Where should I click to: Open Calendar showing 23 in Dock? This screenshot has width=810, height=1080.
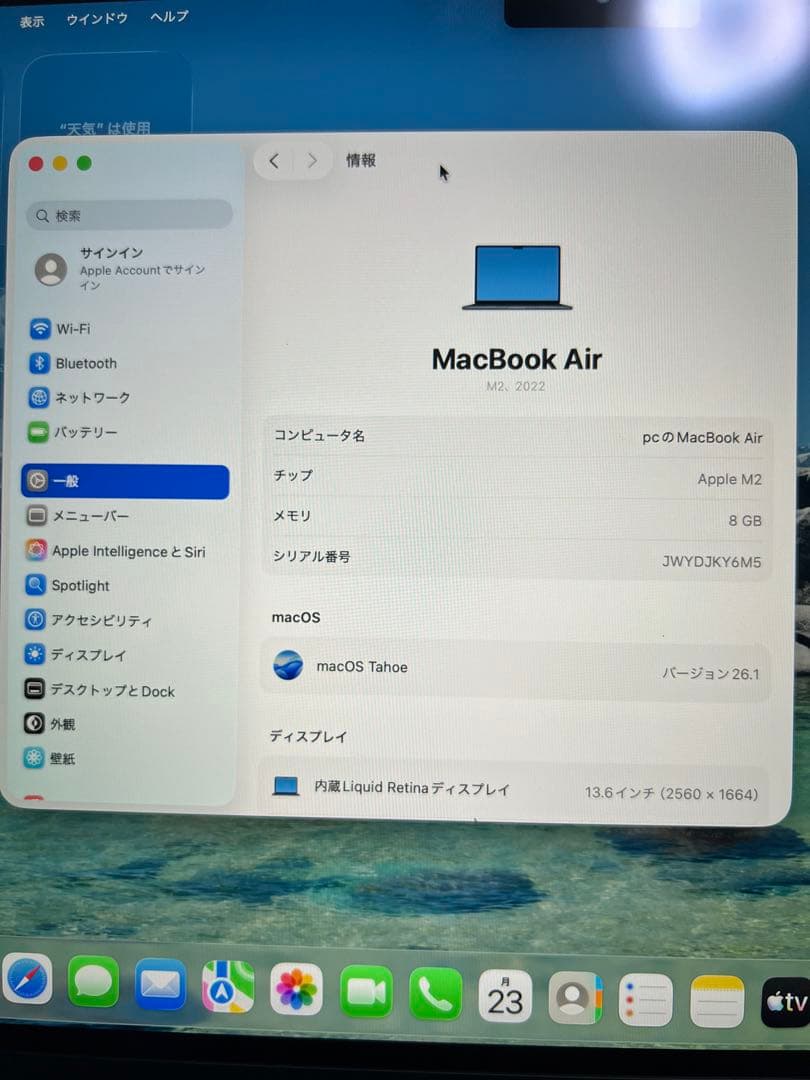[x=505, y=997]
